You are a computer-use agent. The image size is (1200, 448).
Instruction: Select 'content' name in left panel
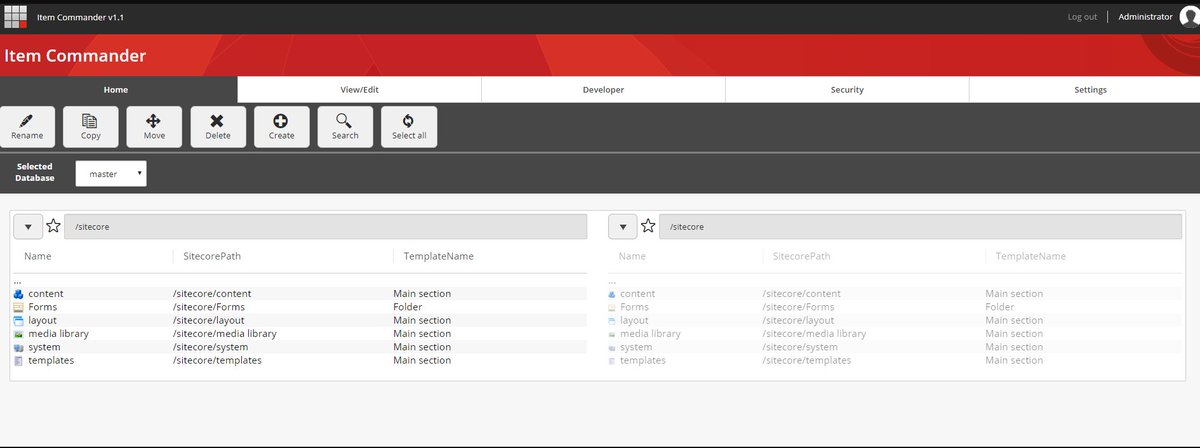[x=46, y=294]
